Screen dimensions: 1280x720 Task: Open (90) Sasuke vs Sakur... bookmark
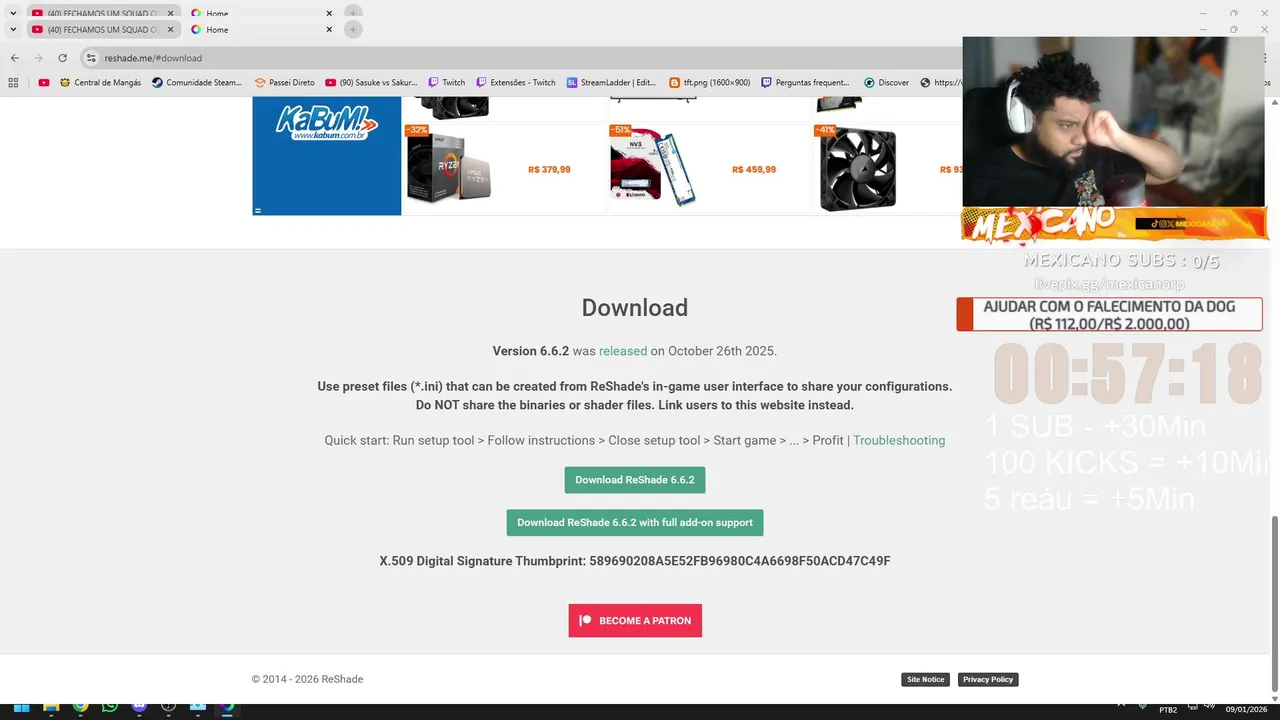click(x=371, y=83)
